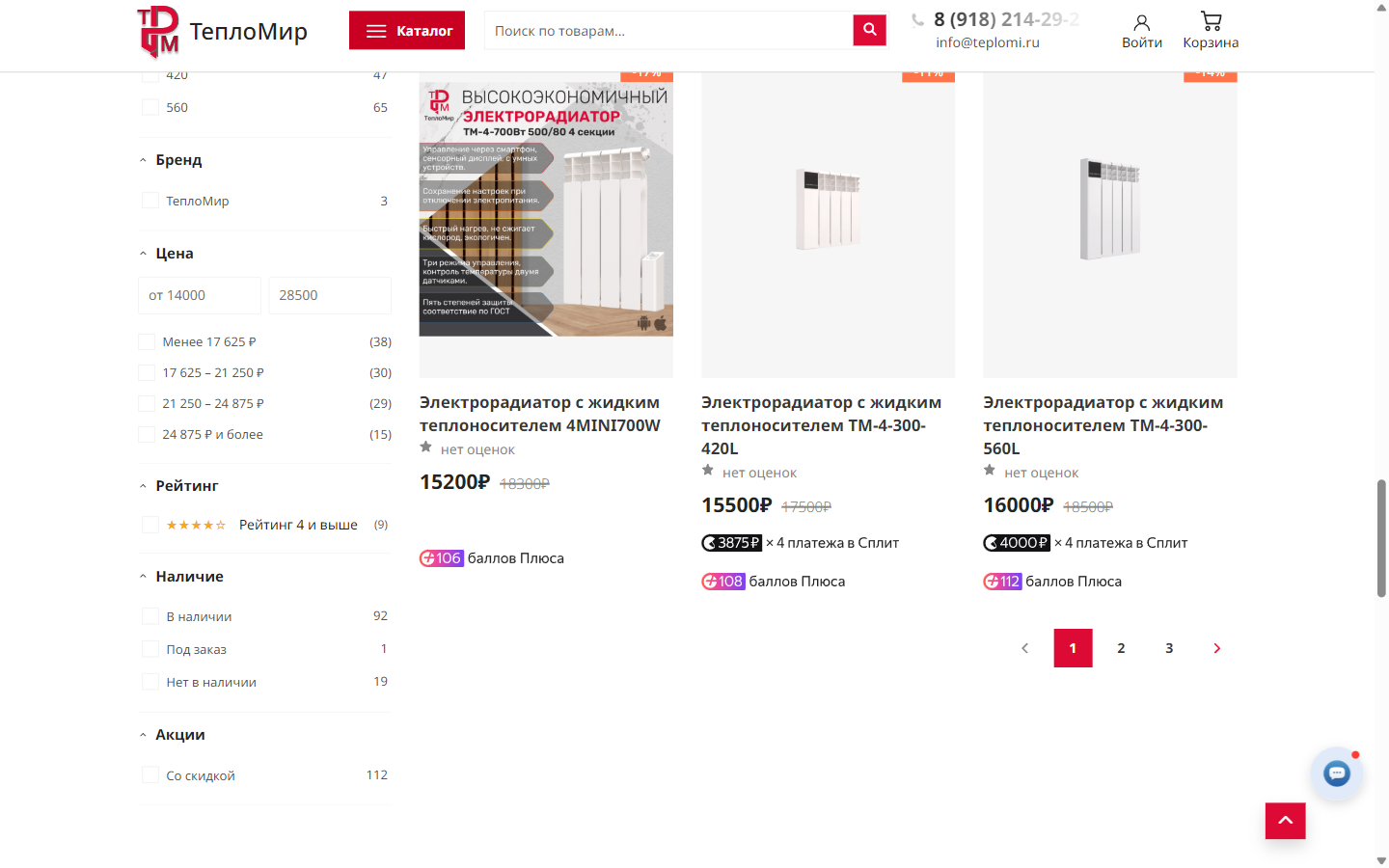The width and height of the screenshot is (1389, 868).
Task: Tick the Со скидкой checkbox
Action: coord(150,775)
